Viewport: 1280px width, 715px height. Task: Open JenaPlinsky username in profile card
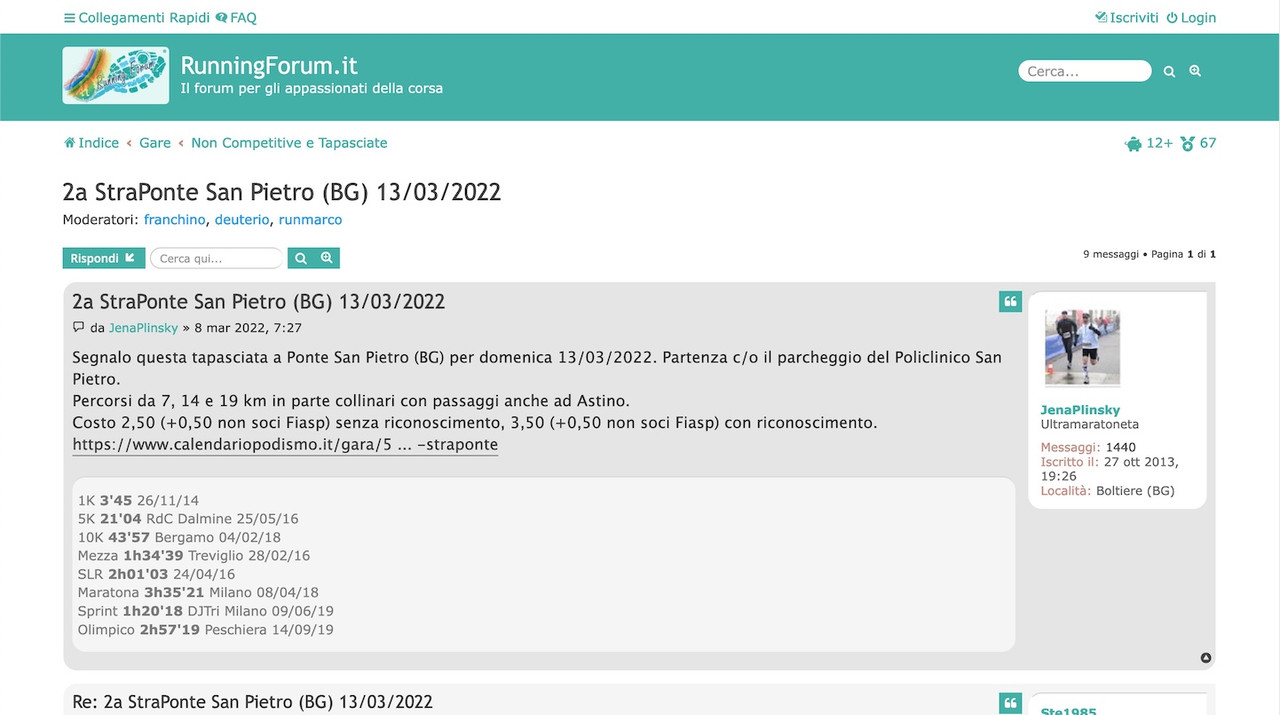point(1080,410)
